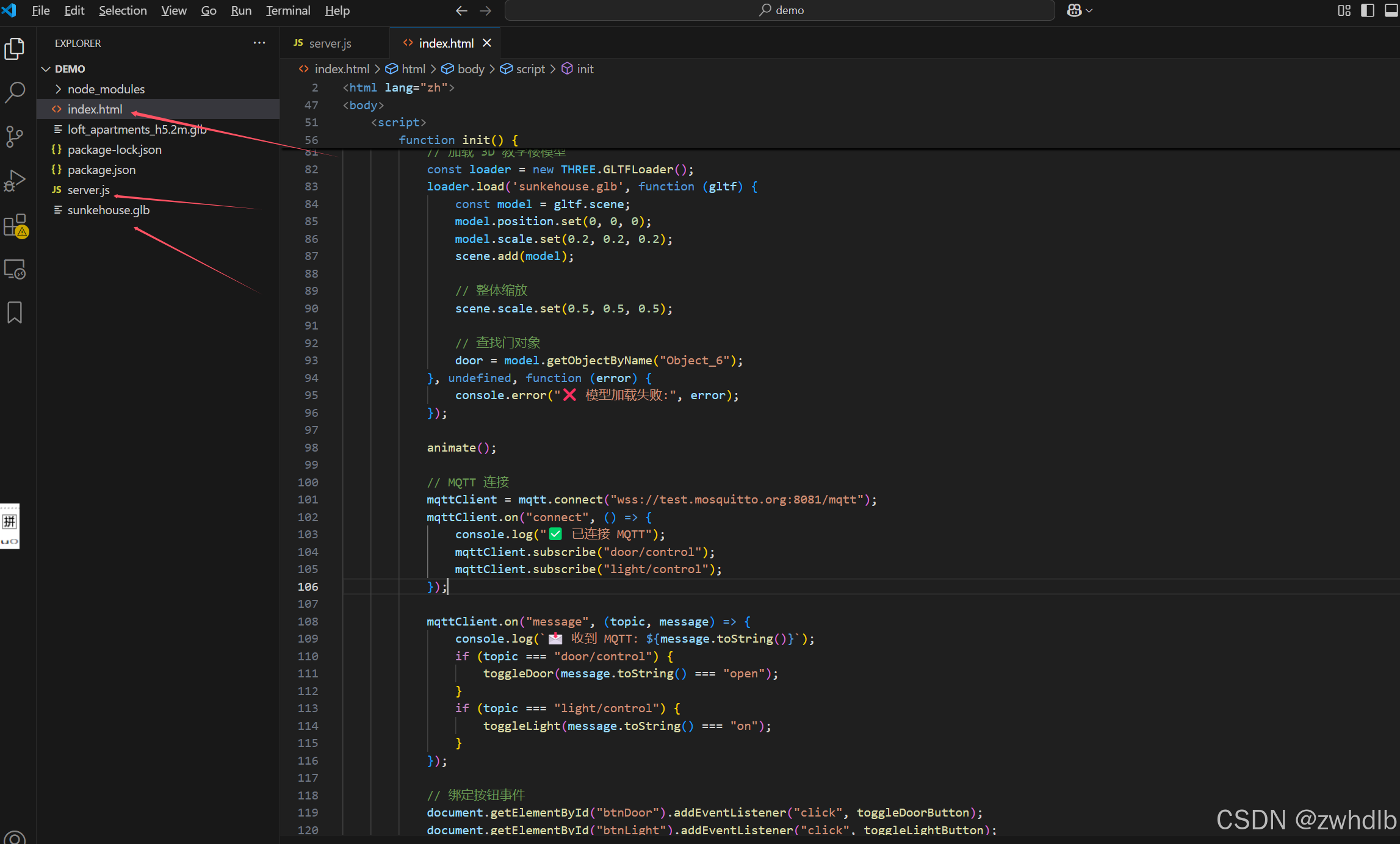Select the Explorer icon in activity bar
This screenshot has height=844, width=1400.
[15, 49]
